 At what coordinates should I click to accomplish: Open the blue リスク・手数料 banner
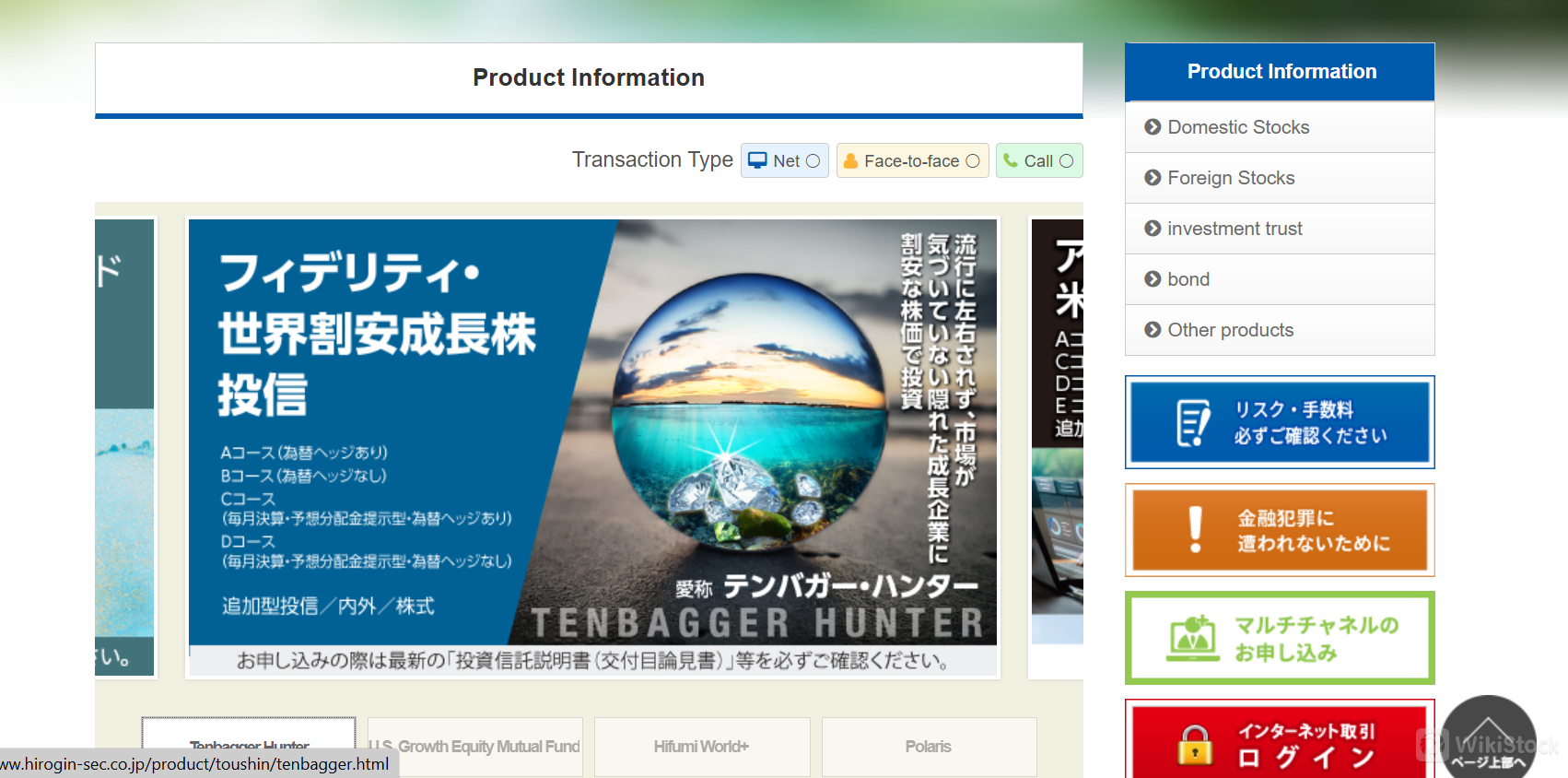click(1280, 422)
